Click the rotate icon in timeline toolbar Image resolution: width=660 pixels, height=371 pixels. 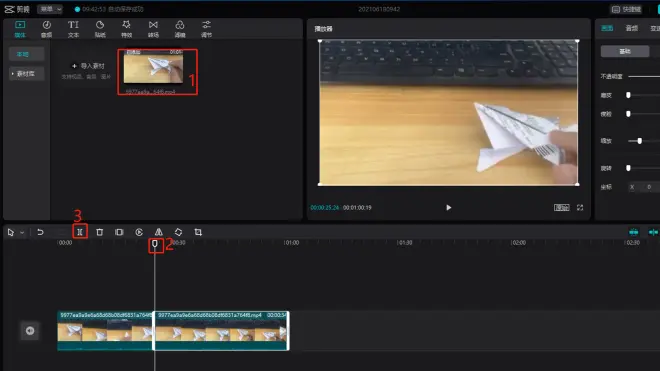click(x=178, y=232)
